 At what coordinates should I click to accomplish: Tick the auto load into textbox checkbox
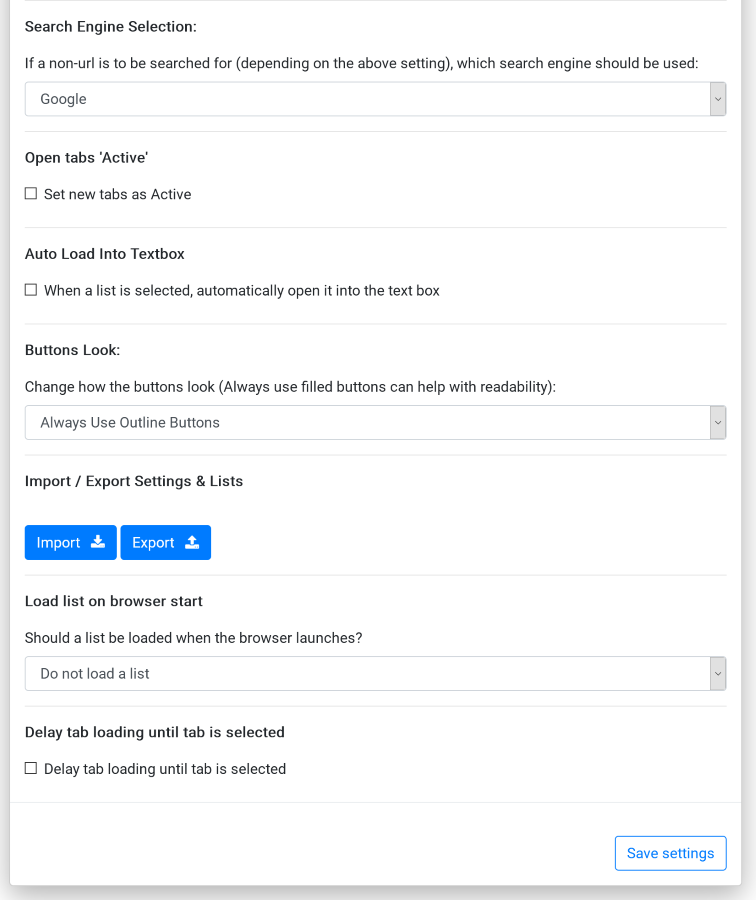31,291
